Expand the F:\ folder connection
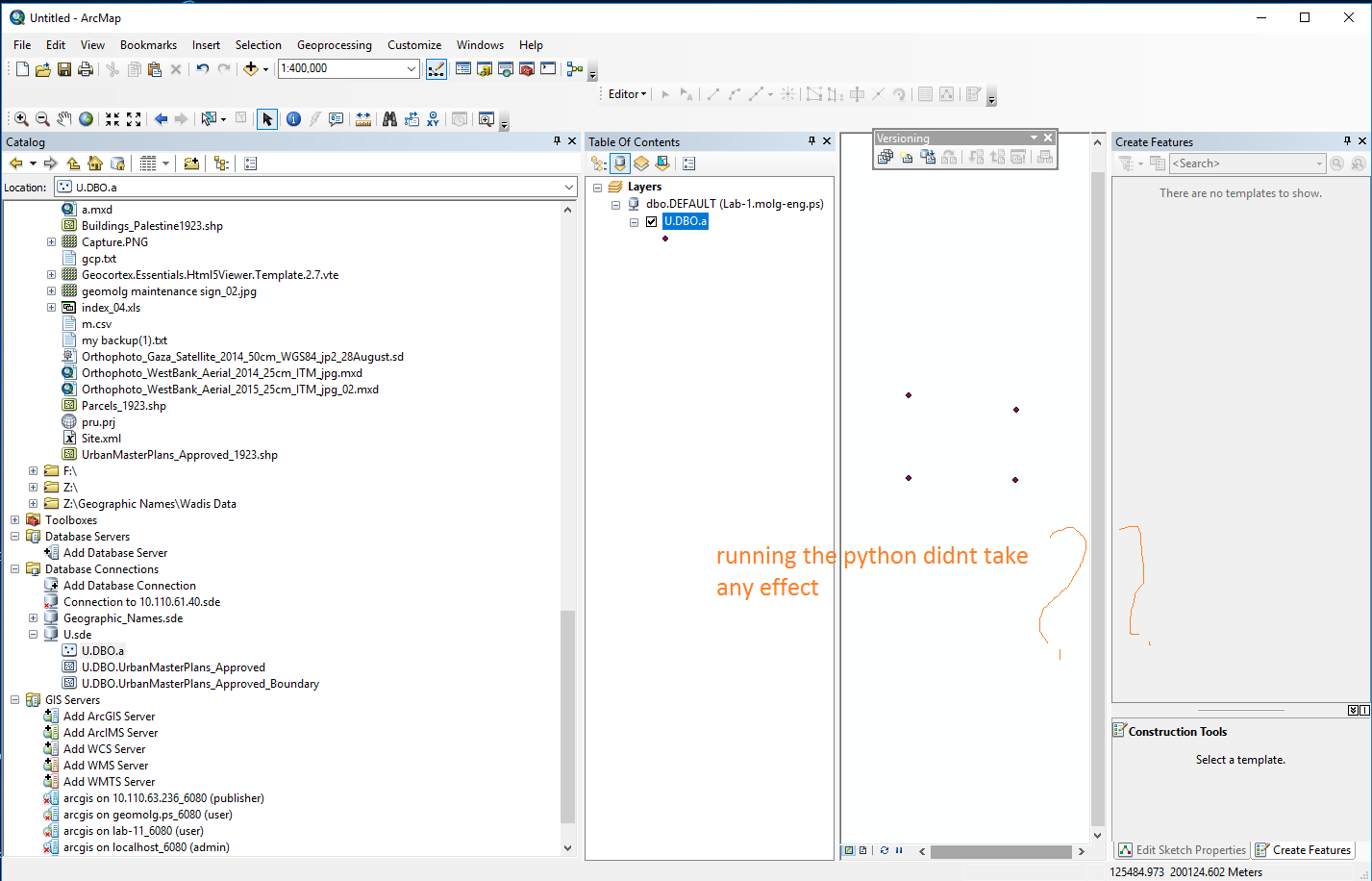The width and height of the screenshot is (1372, 881). pyautogui.click(x=34, y=471)
